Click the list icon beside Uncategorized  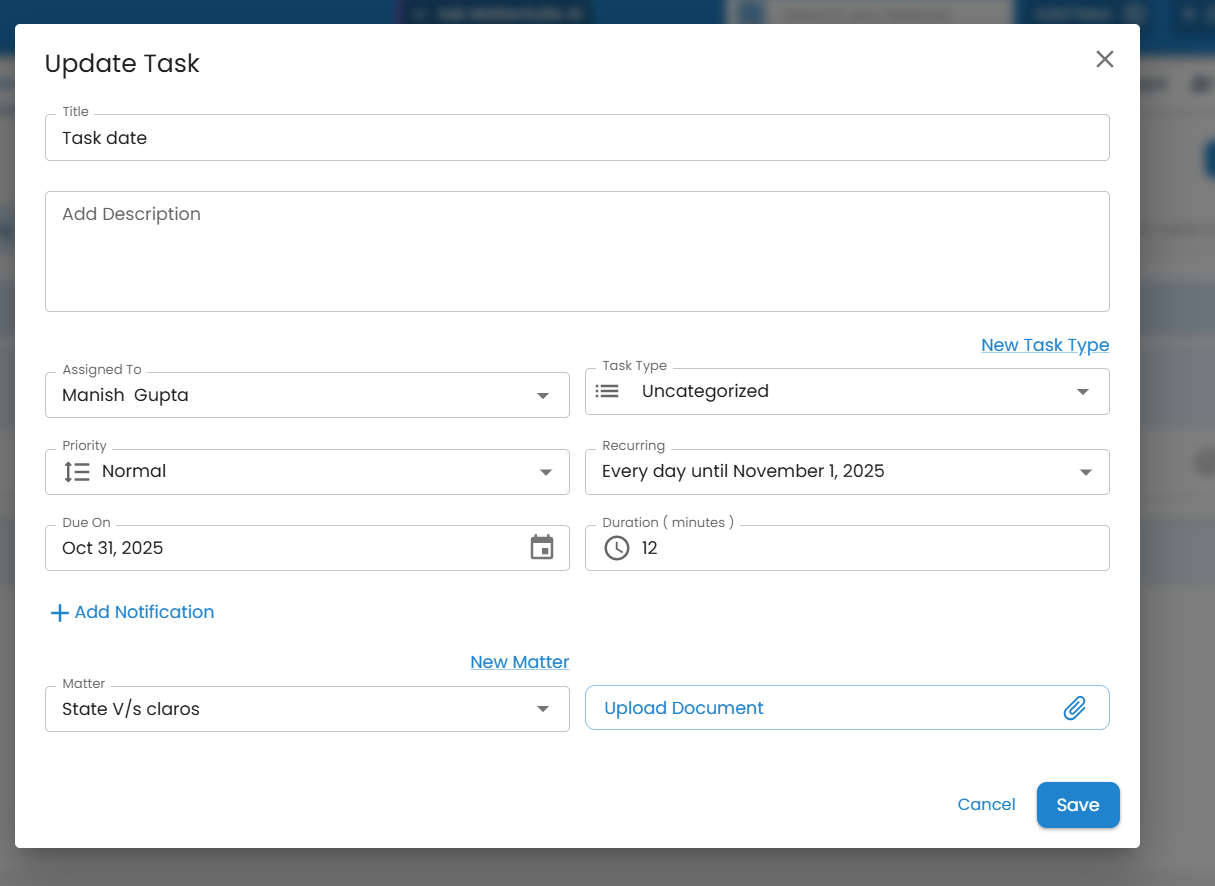tap(607, 391)
